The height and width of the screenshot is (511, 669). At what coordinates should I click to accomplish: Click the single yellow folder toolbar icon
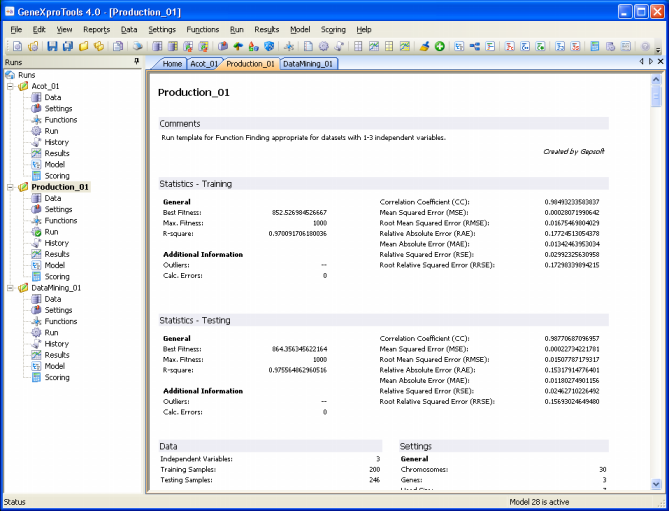[84, 46]
